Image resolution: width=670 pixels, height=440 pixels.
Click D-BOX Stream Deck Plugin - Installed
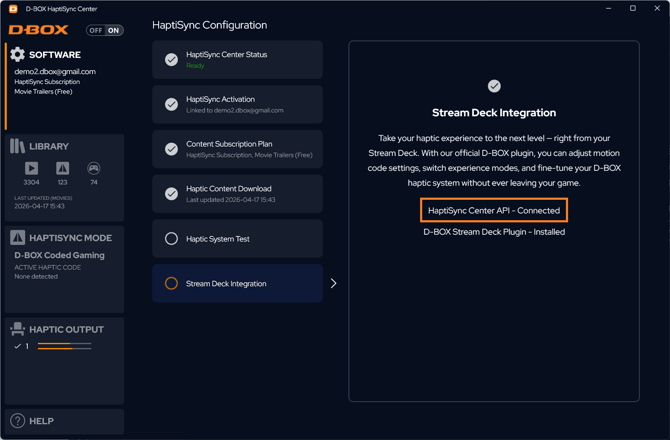pos(494,232)
